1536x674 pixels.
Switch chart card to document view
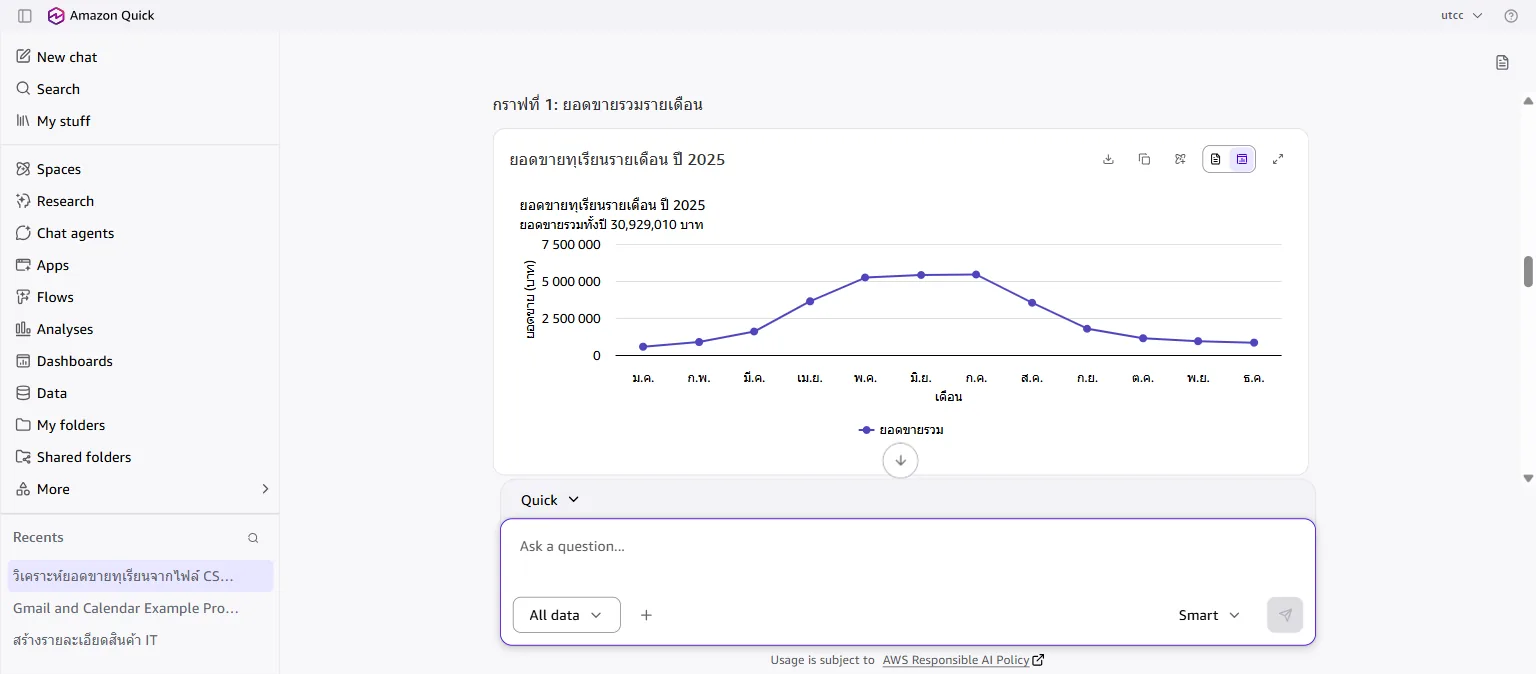(x=1216, y=159)
